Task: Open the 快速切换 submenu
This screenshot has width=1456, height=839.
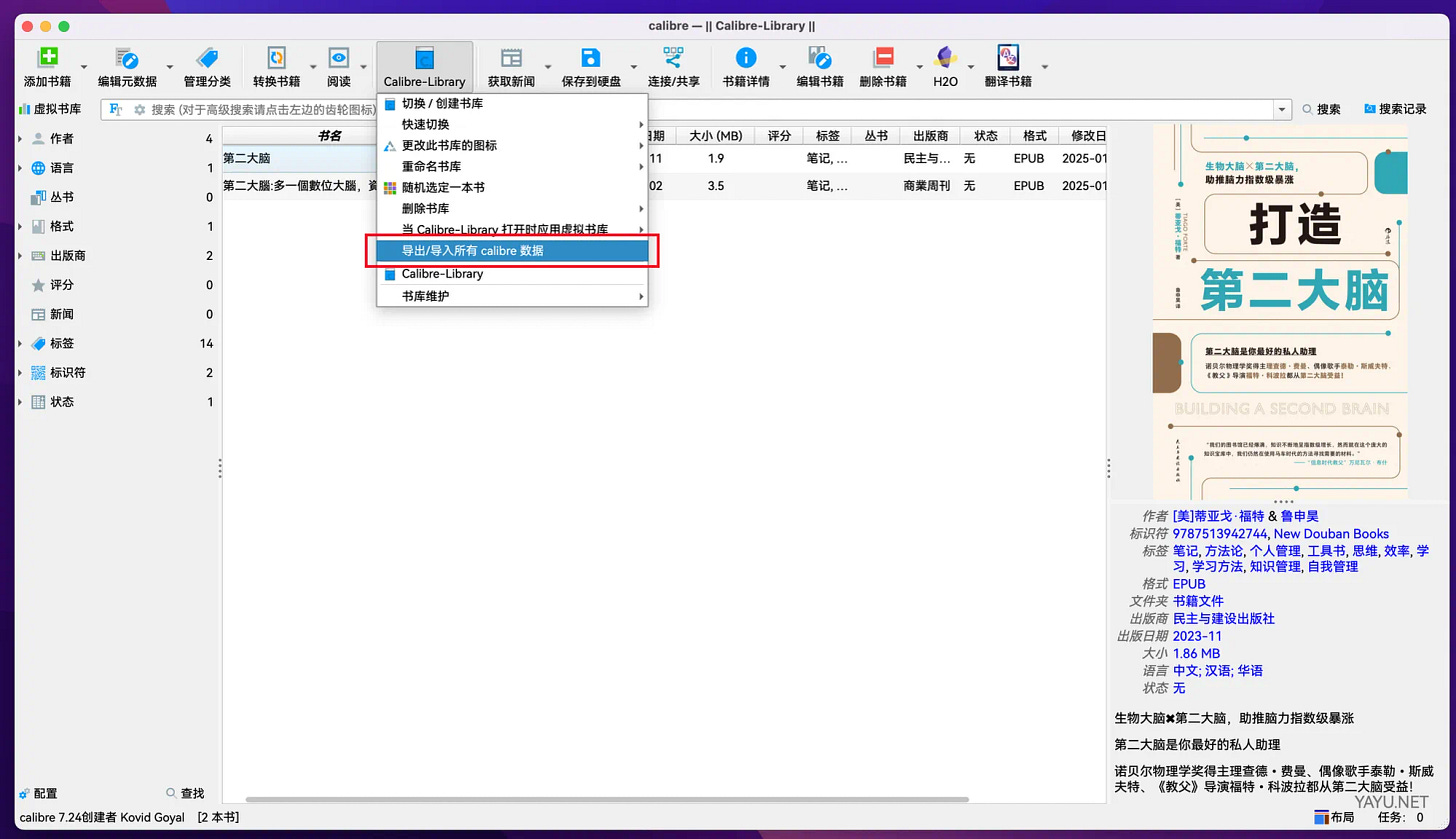Action: tap(512, 125)
